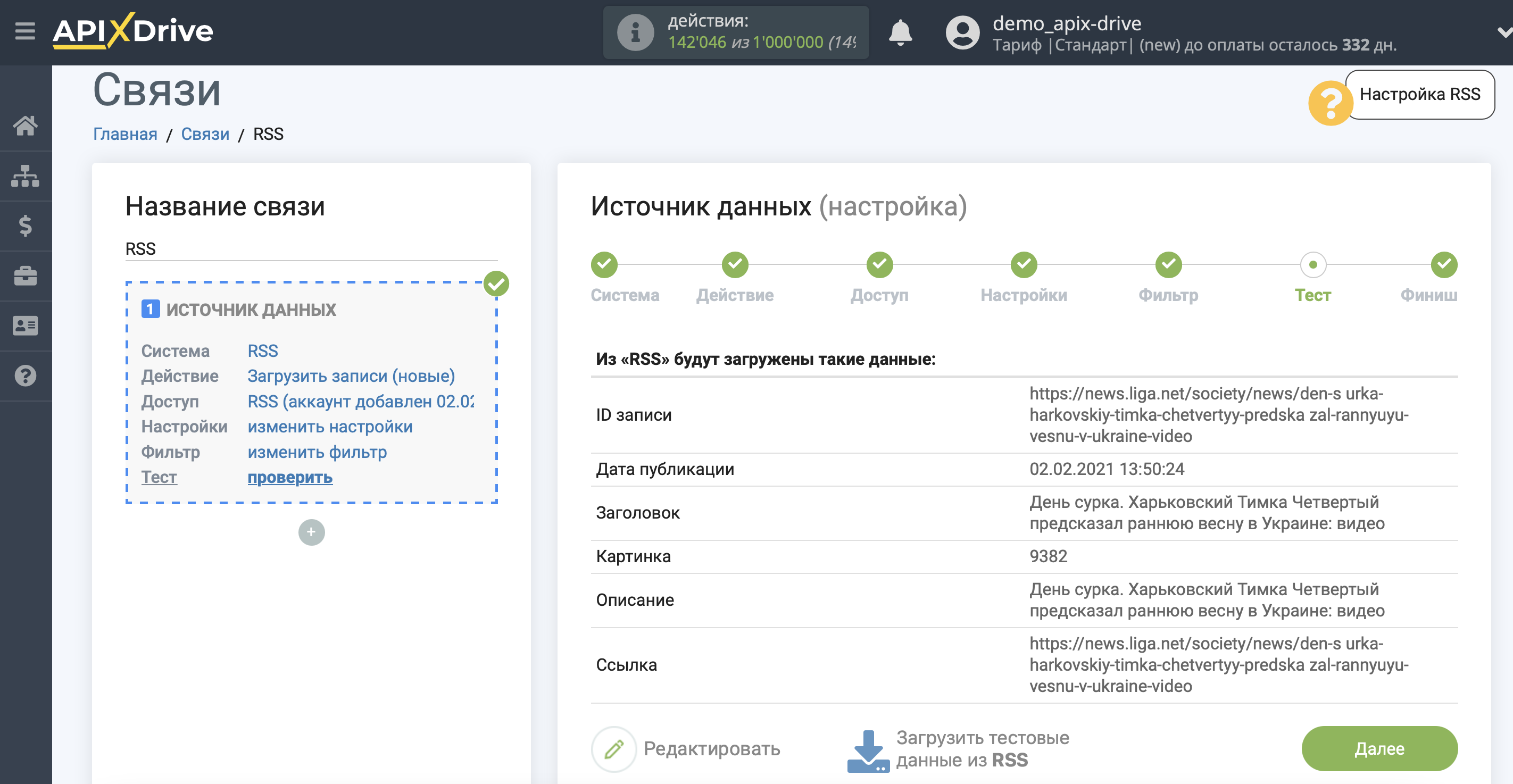1513x784 pixels.
Task: Add a new block with plus button
Action: [x=311, y=532]
